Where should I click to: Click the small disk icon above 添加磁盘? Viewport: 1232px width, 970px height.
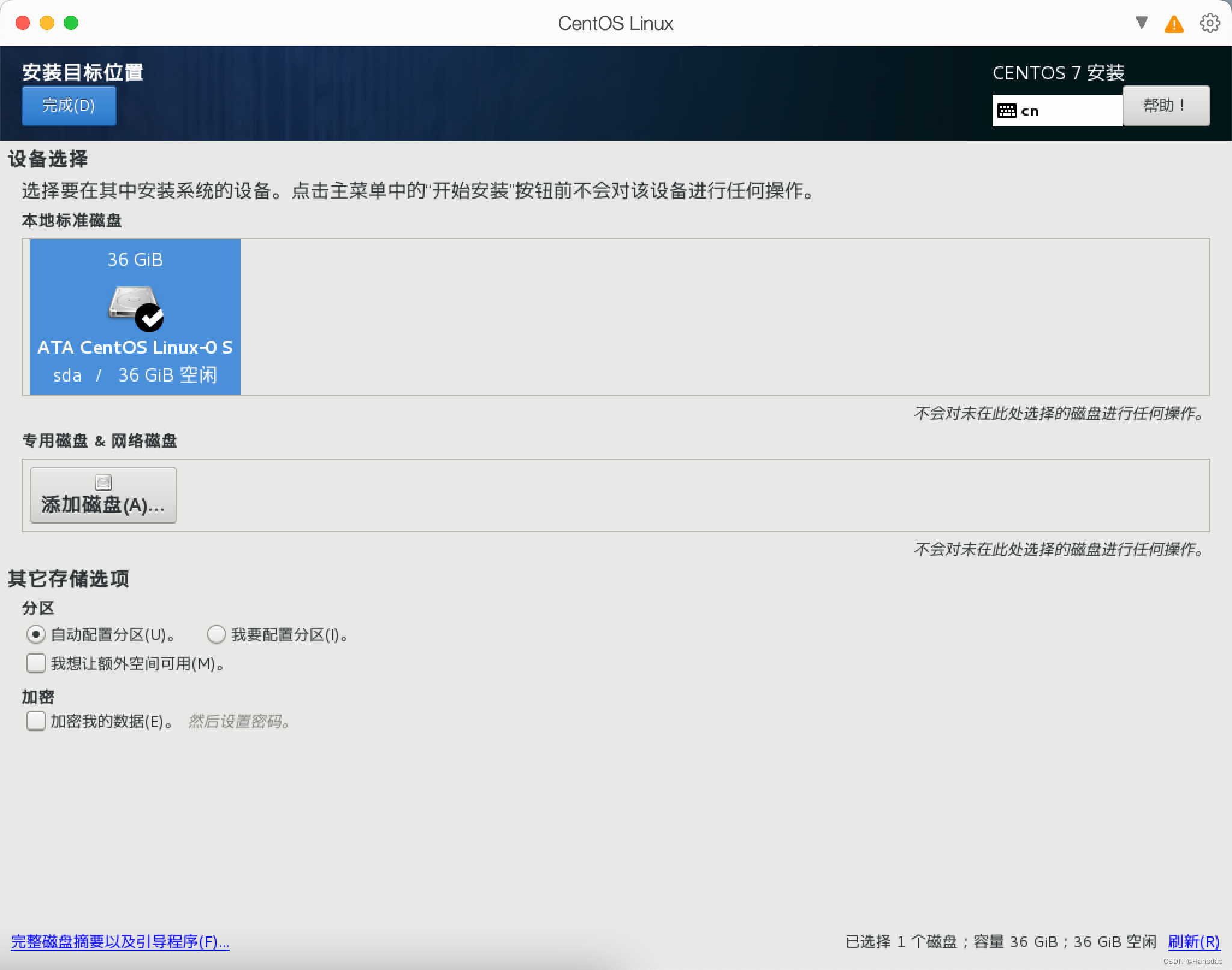click(x=103, y=483)
